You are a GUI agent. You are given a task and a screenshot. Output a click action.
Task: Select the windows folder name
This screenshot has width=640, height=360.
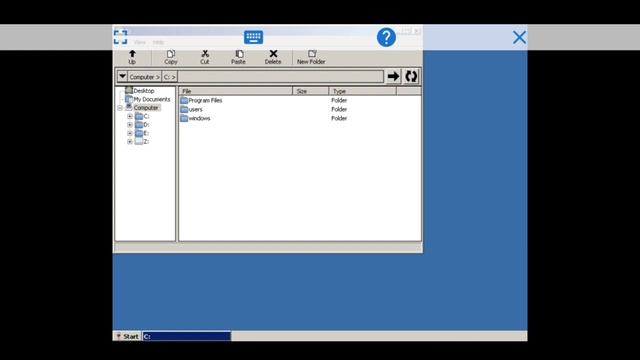199,118
